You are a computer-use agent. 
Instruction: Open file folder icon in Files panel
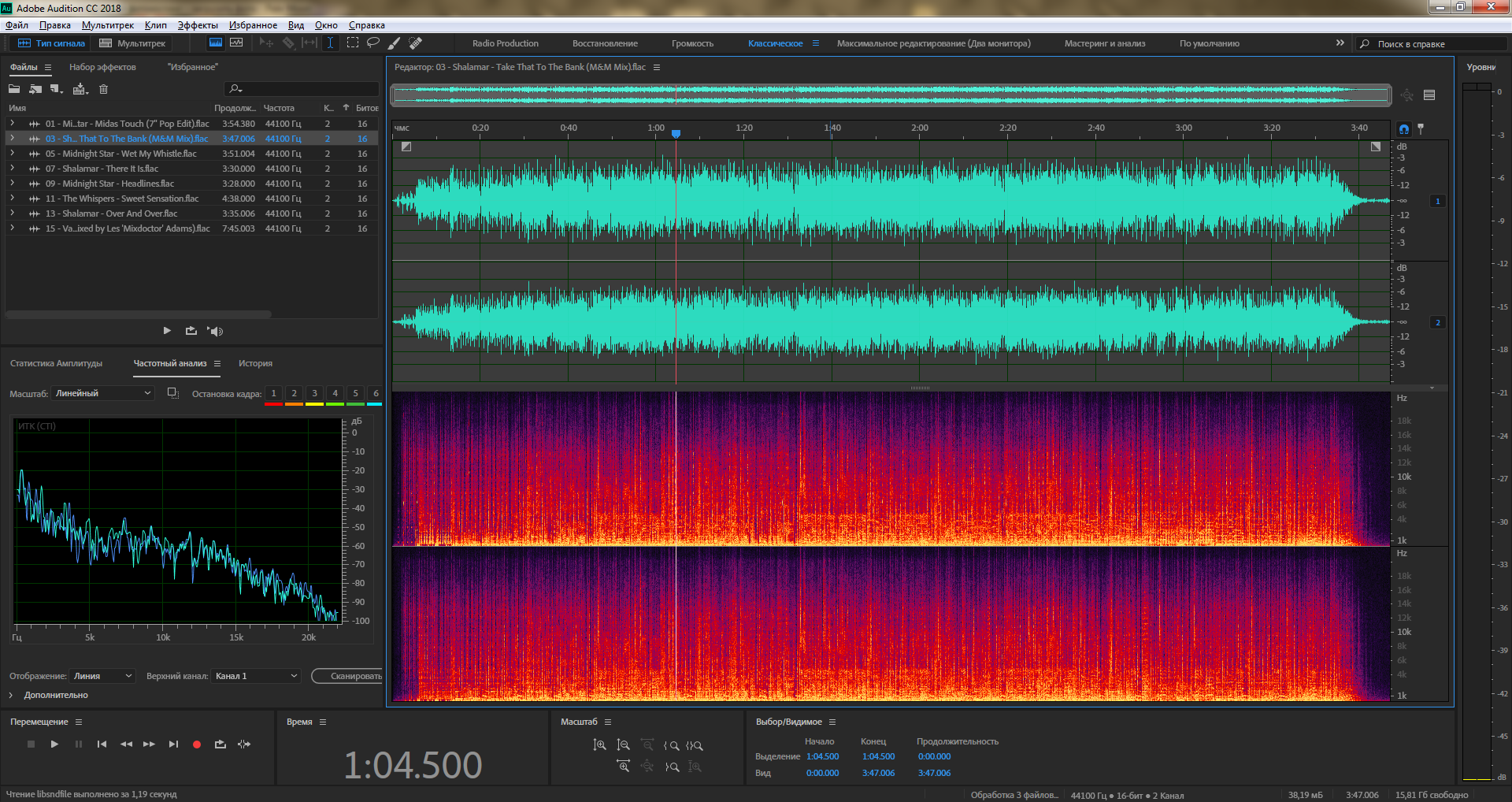[x=14, y=89]
